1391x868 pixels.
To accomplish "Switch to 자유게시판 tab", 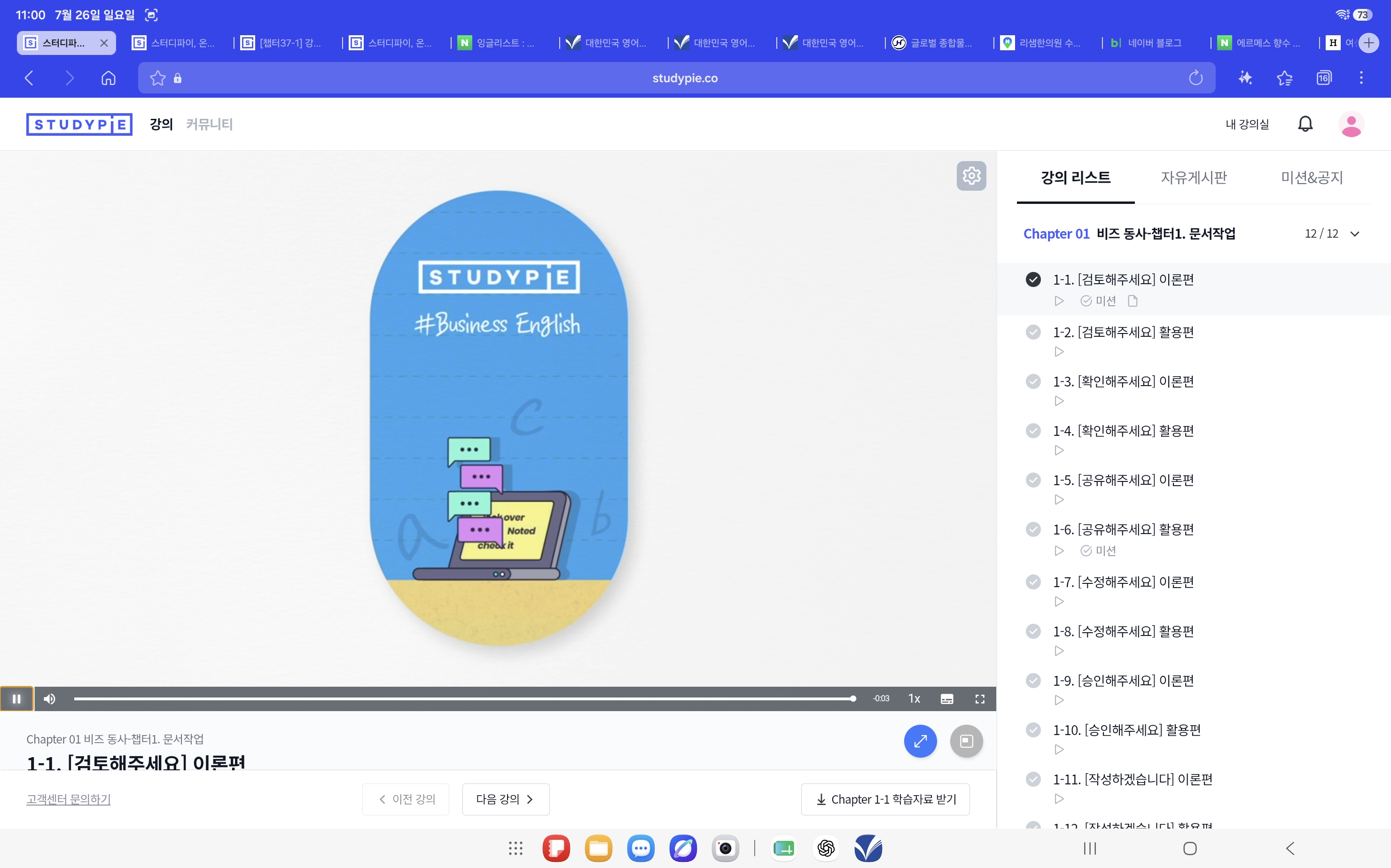I will point(1194,178).
